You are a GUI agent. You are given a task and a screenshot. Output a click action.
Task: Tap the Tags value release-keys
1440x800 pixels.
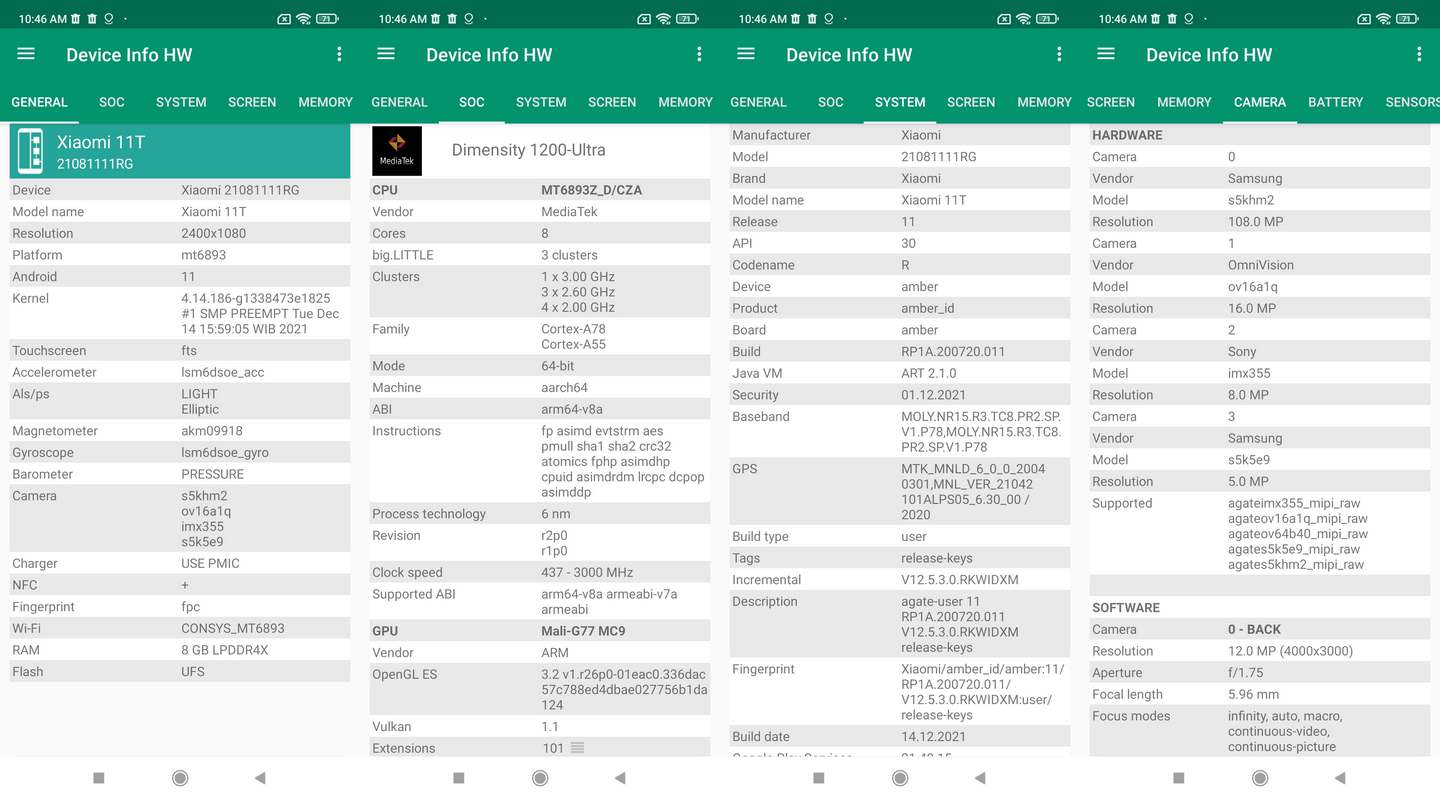click(x=937, y=558)
